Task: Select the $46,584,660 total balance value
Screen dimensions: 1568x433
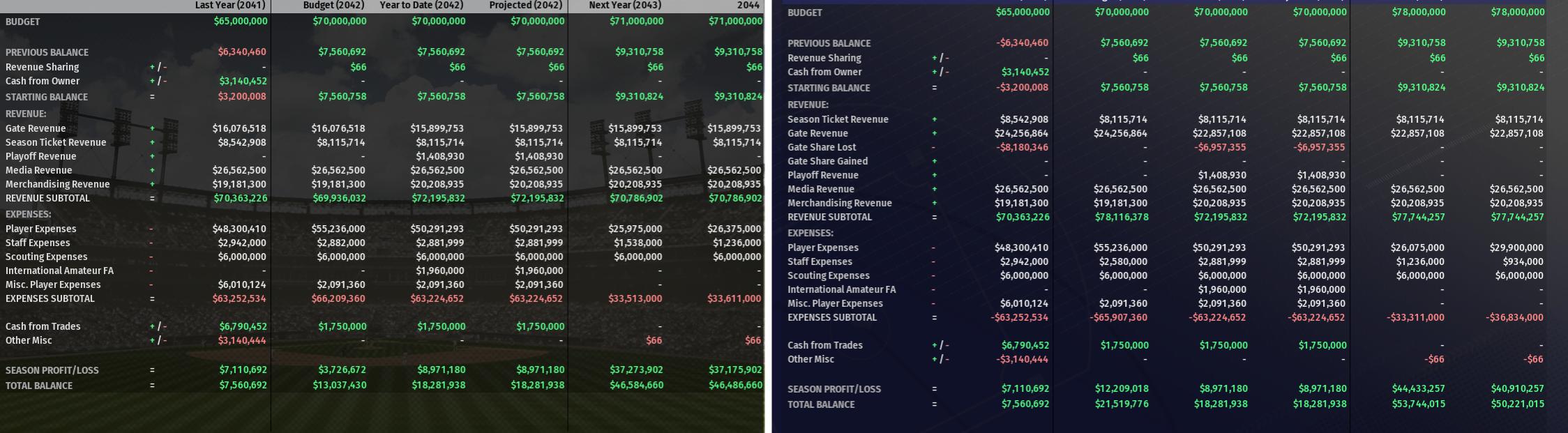Action: [636, 385]
